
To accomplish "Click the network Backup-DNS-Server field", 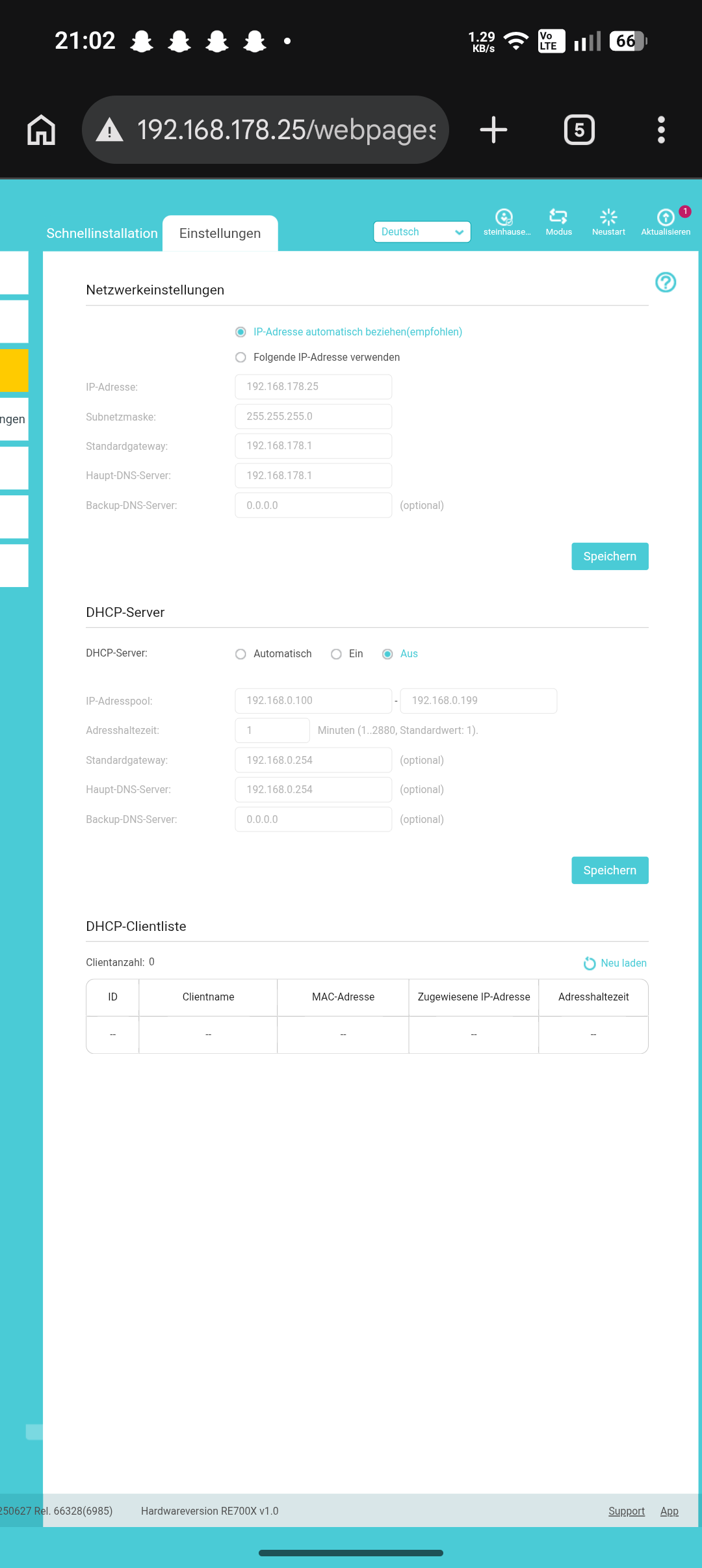I will pos(313,505).
